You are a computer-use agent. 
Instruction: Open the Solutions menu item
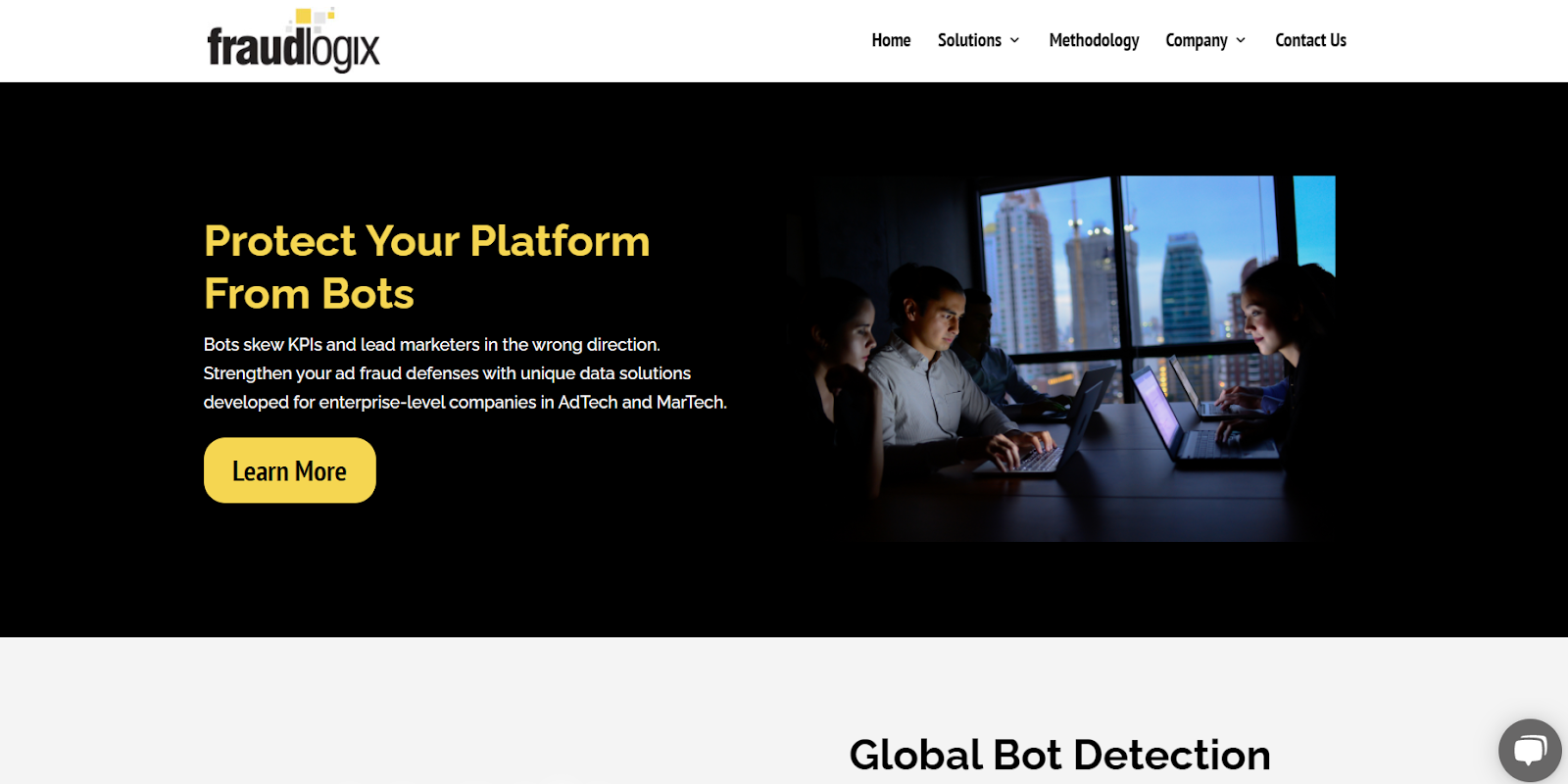(969, 40)
